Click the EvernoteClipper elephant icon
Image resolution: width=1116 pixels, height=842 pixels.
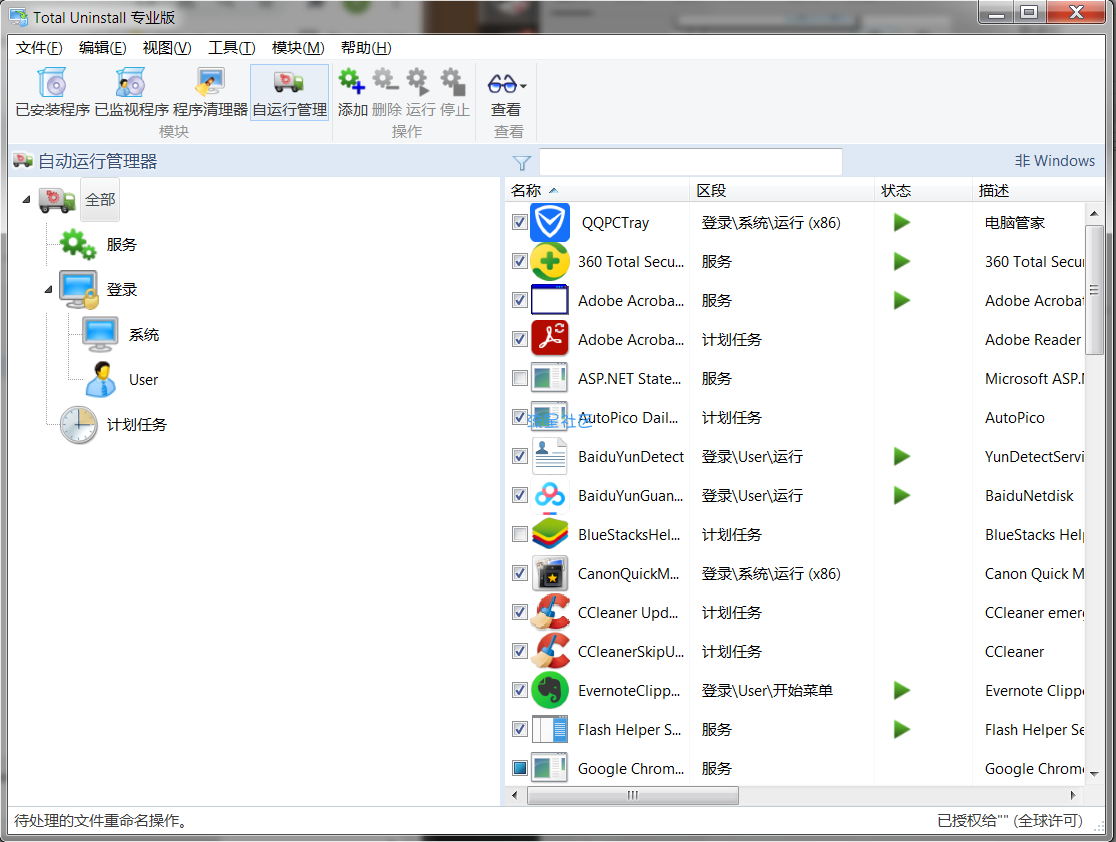click(x=550, y=690)
